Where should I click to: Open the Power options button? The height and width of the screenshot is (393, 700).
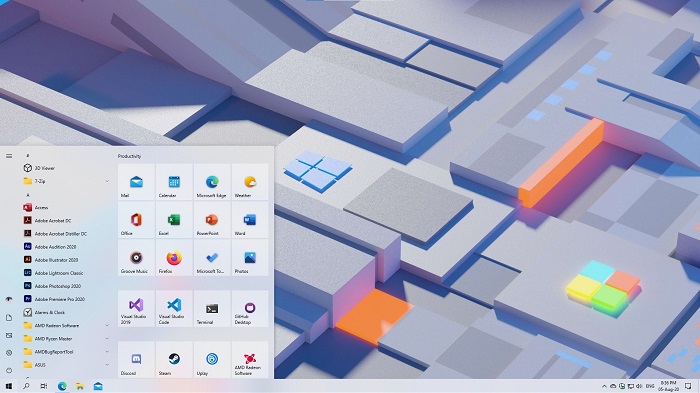tap(9, 370)
